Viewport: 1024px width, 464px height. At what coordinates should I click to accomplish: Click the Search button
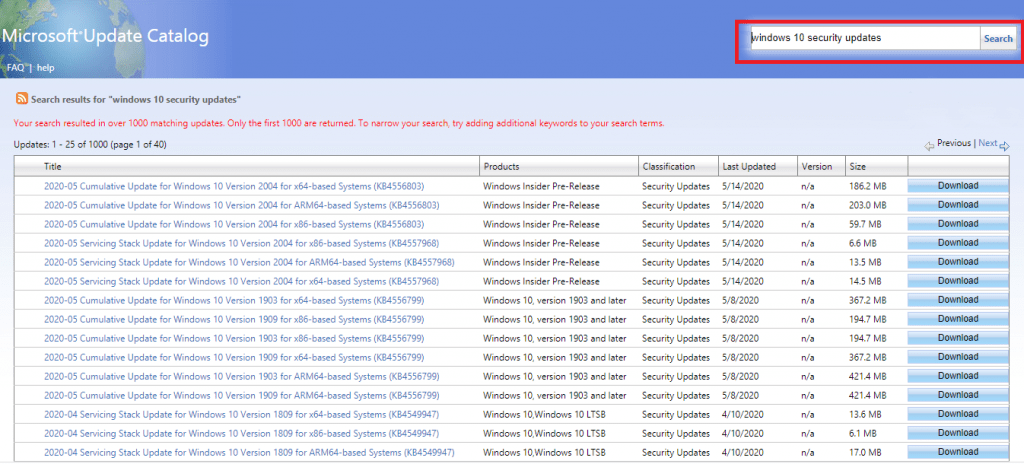998,38
